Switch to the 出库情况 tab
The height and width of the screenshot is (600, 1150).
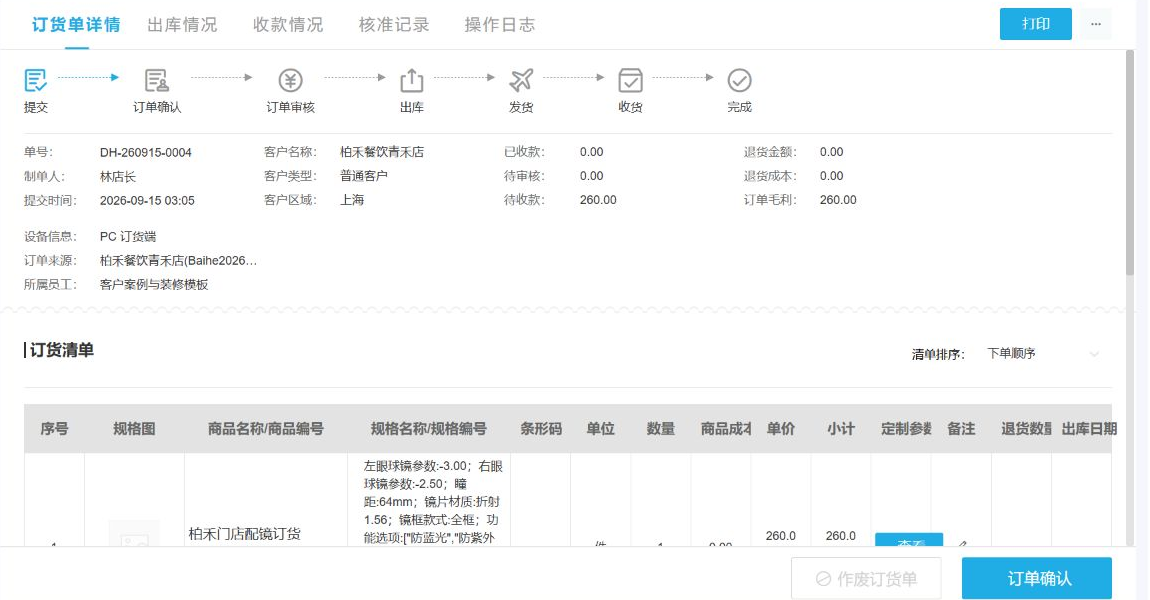tap(182, 24)
